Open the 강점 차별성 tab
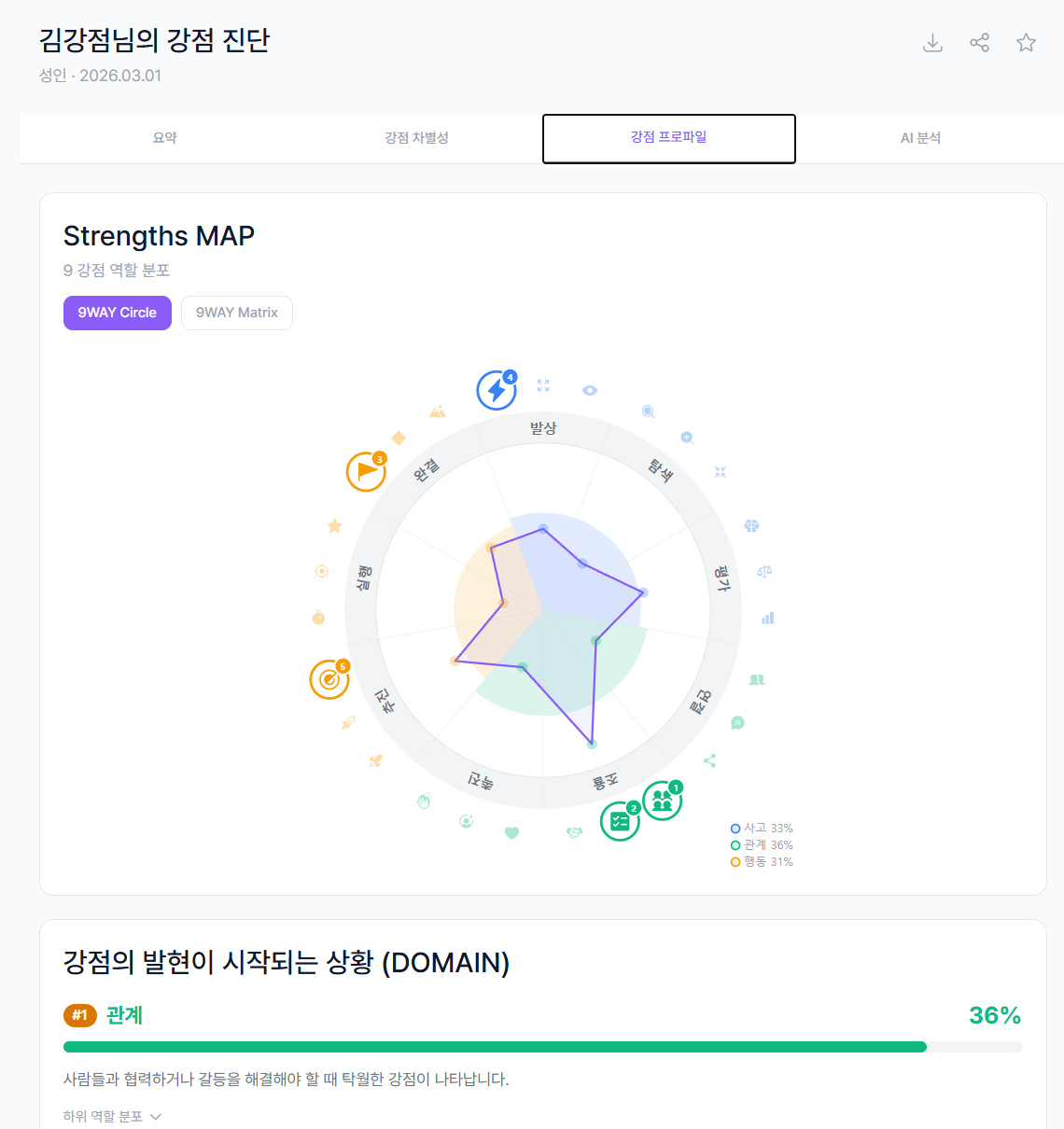This screenshot has width=1064, height=1129. point(416,138)
